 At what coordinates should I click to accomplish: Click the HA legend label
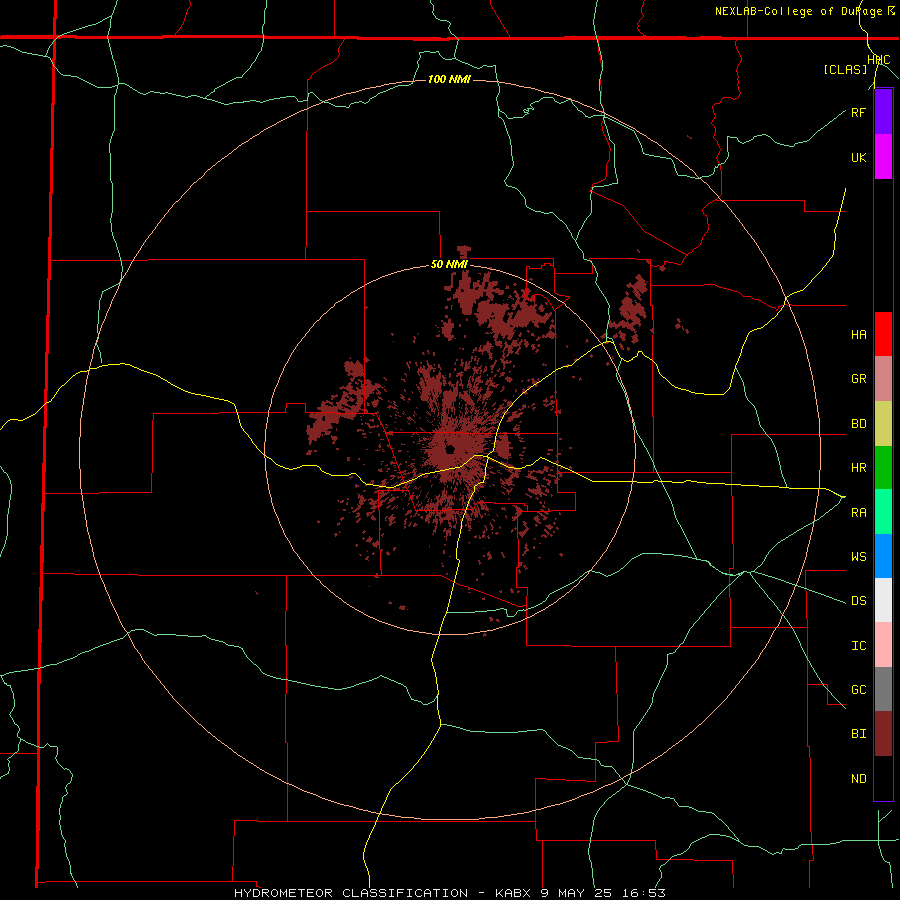(x=858, y=335)
